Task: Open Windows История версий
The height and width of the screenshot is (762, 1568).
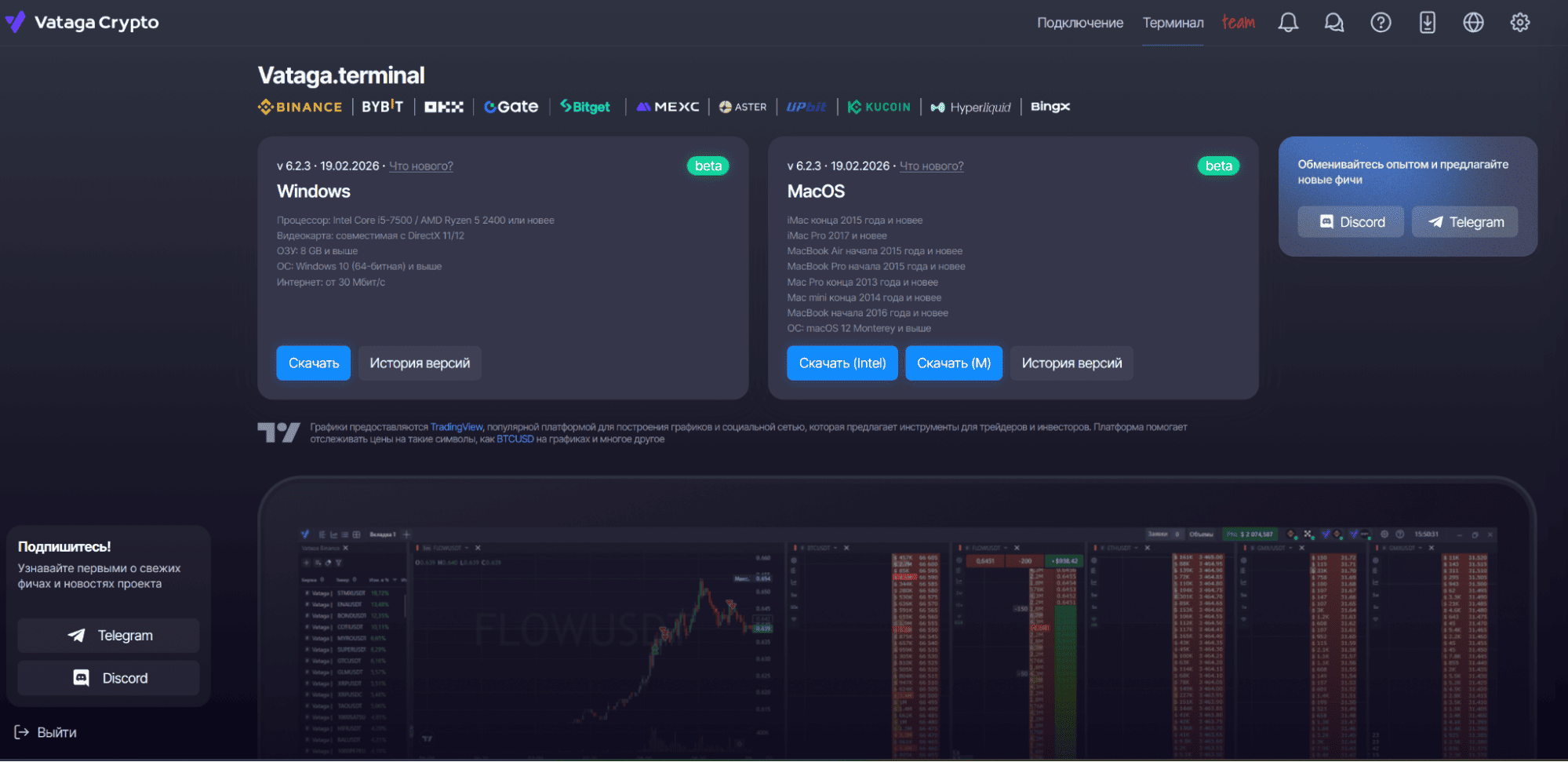Action: [420, 363]
